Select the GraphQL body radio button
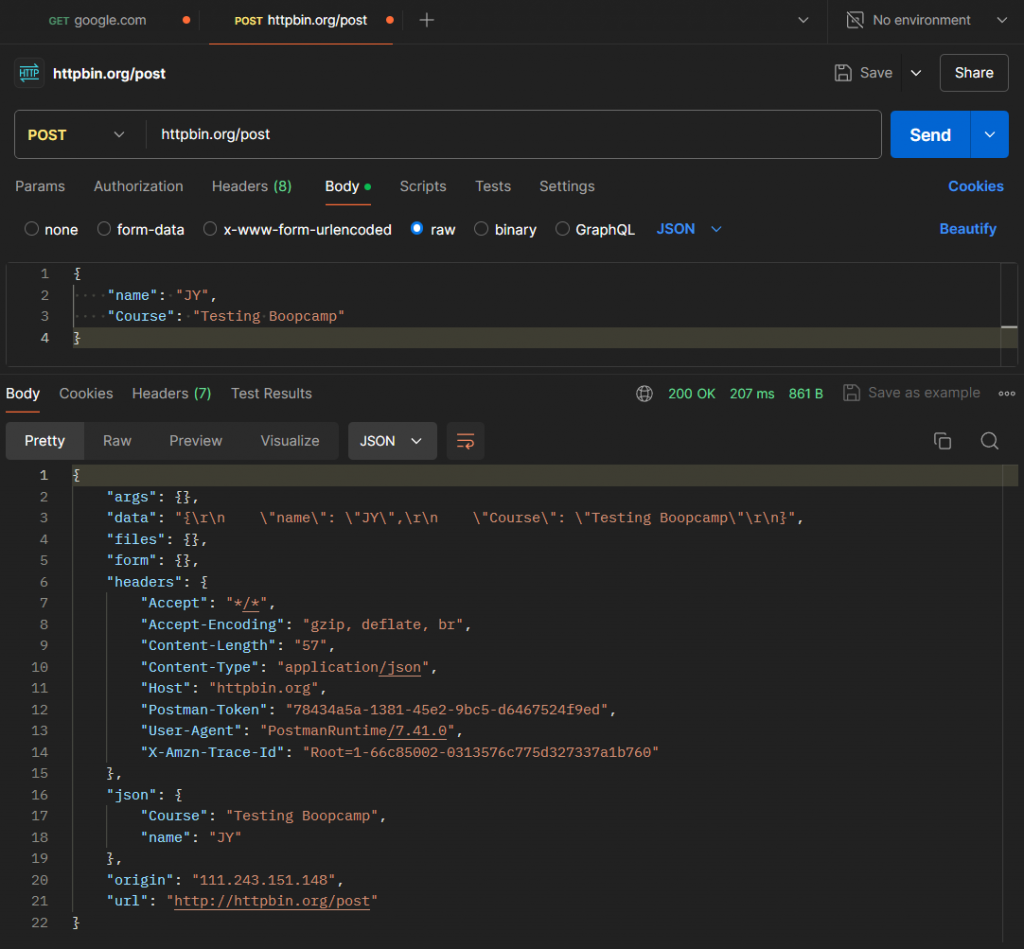The image size is (1024, 949). tap(562, 229)
